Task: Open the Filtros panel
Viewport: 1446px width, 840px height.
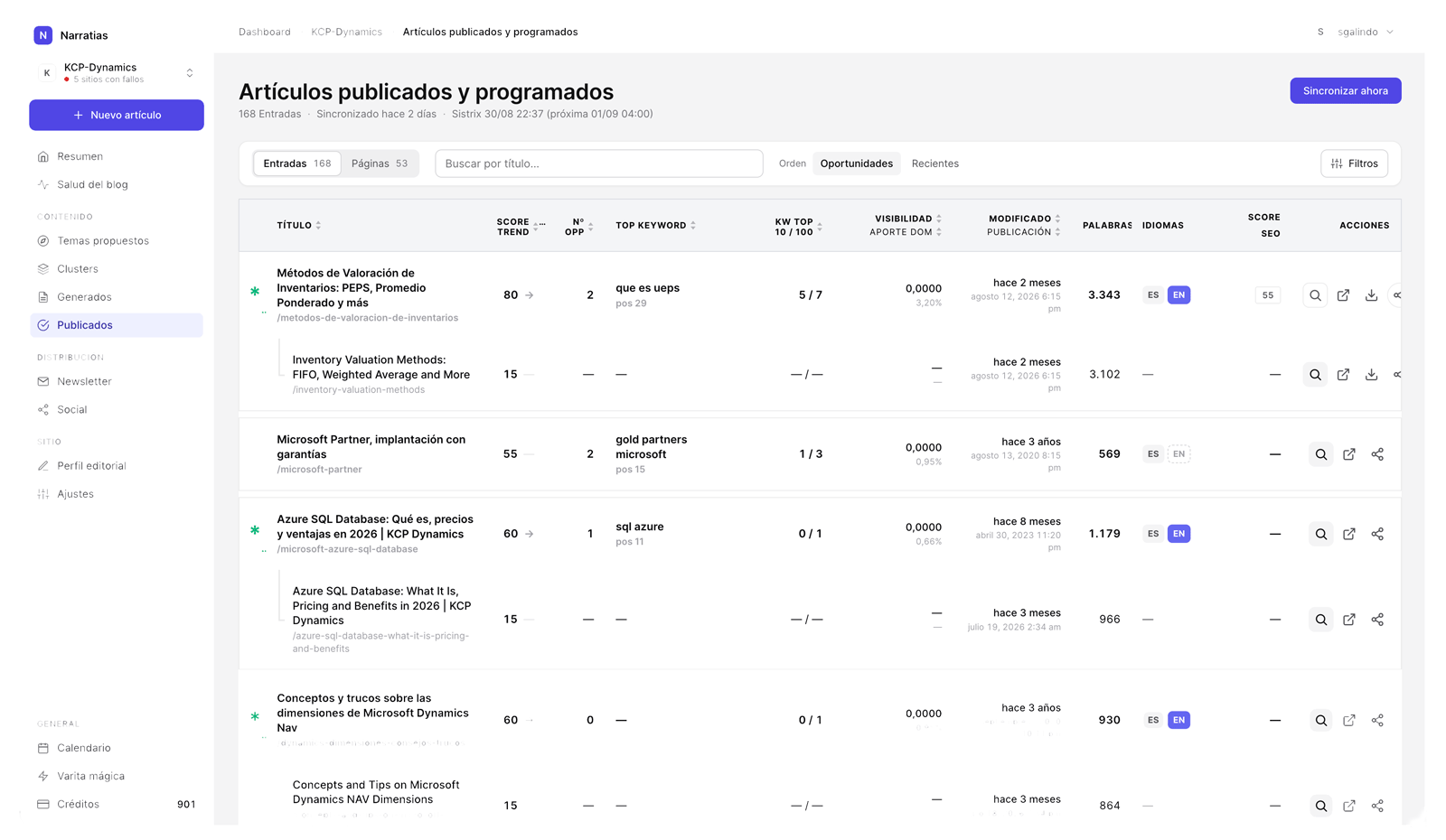Action: pos(1354,163)
